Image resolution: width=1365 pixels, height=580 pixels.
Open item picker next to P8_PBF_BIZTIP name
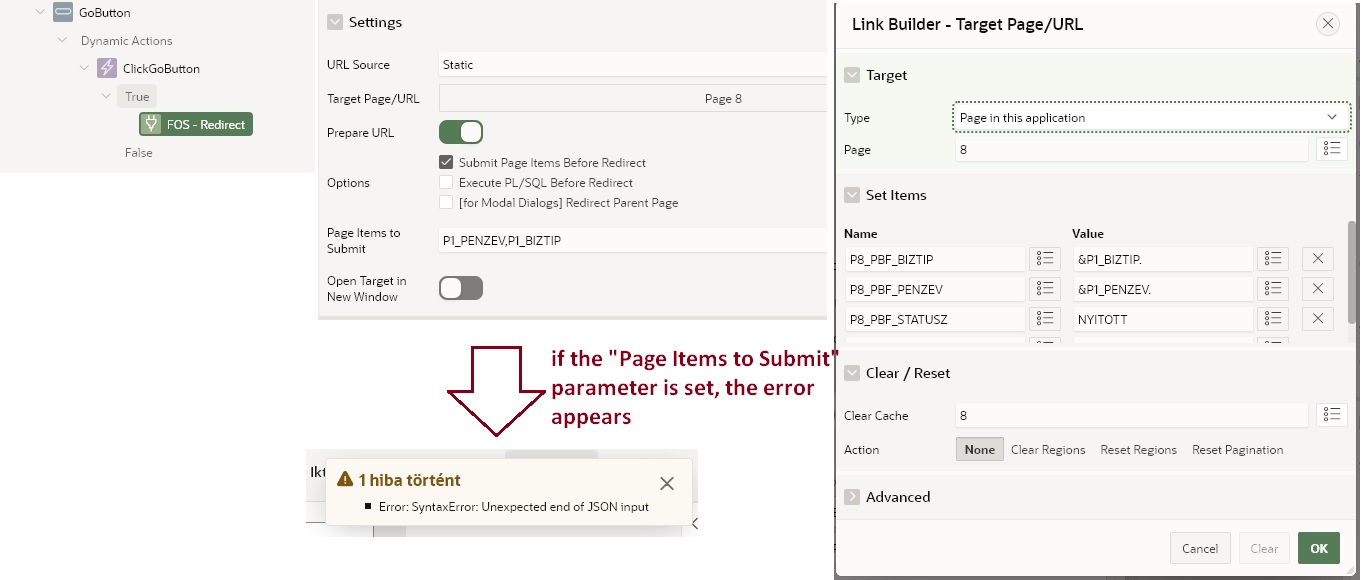[x=1045, y=259]
